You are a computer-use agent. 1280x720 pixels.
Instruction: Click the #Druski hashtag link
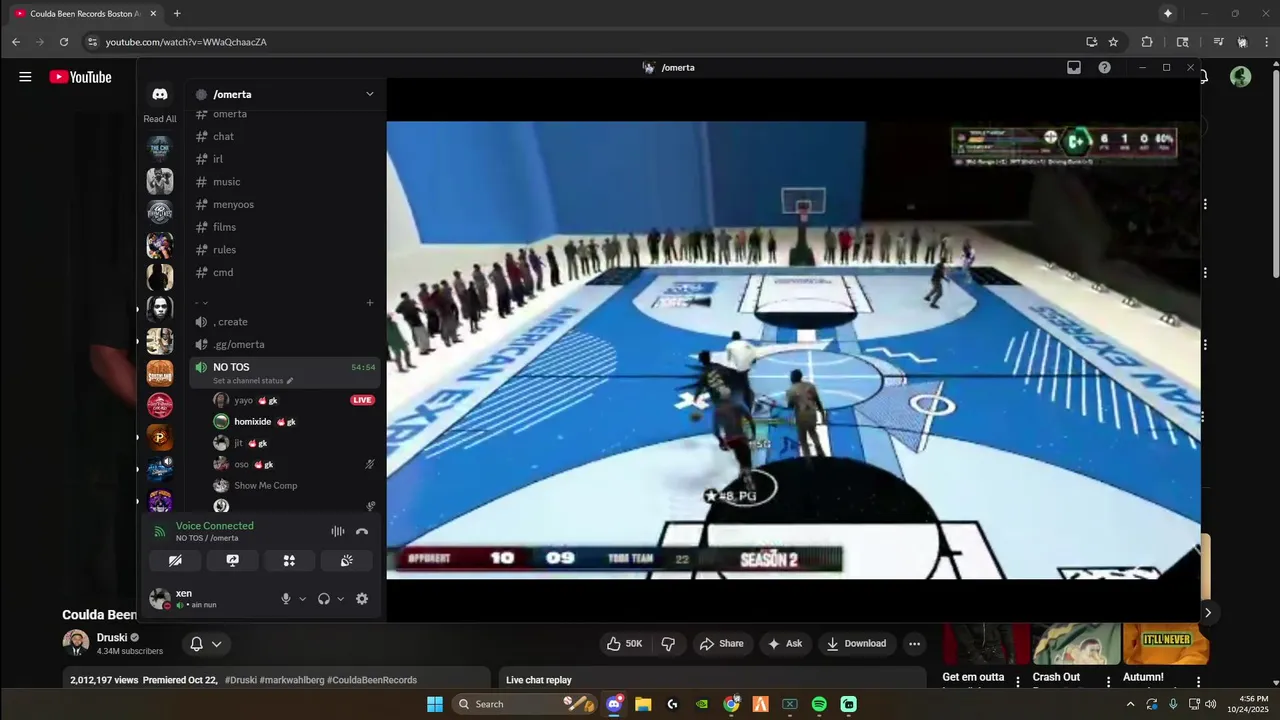240,680
